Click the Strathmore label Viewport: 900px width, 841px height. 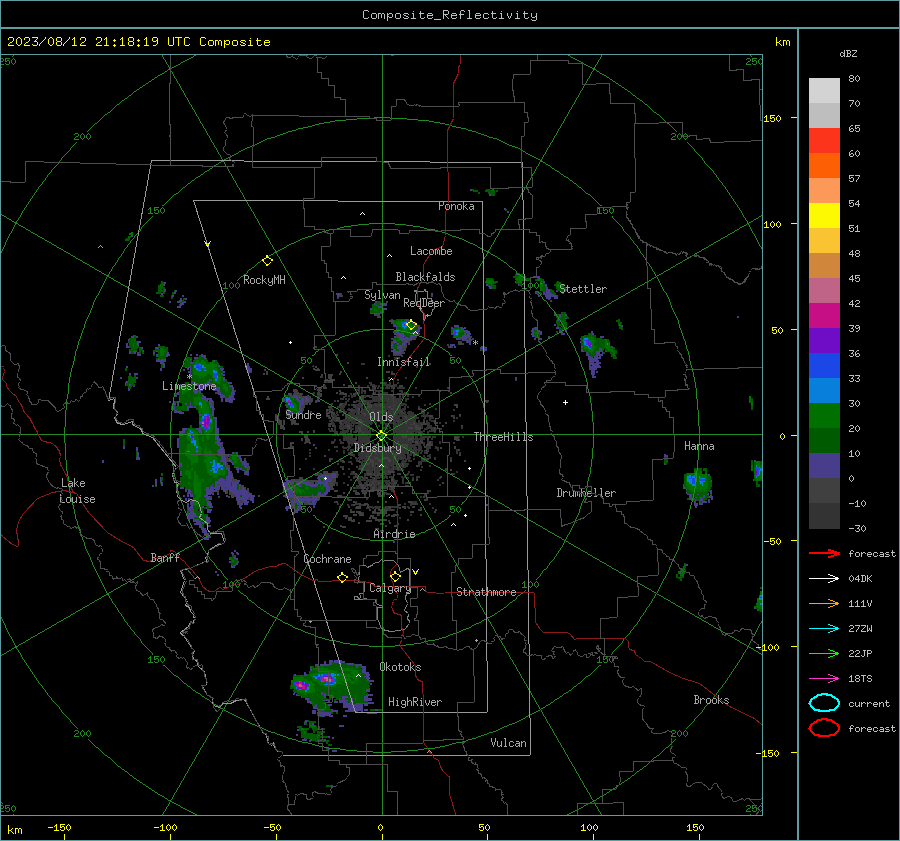click(x=486, y=592)
